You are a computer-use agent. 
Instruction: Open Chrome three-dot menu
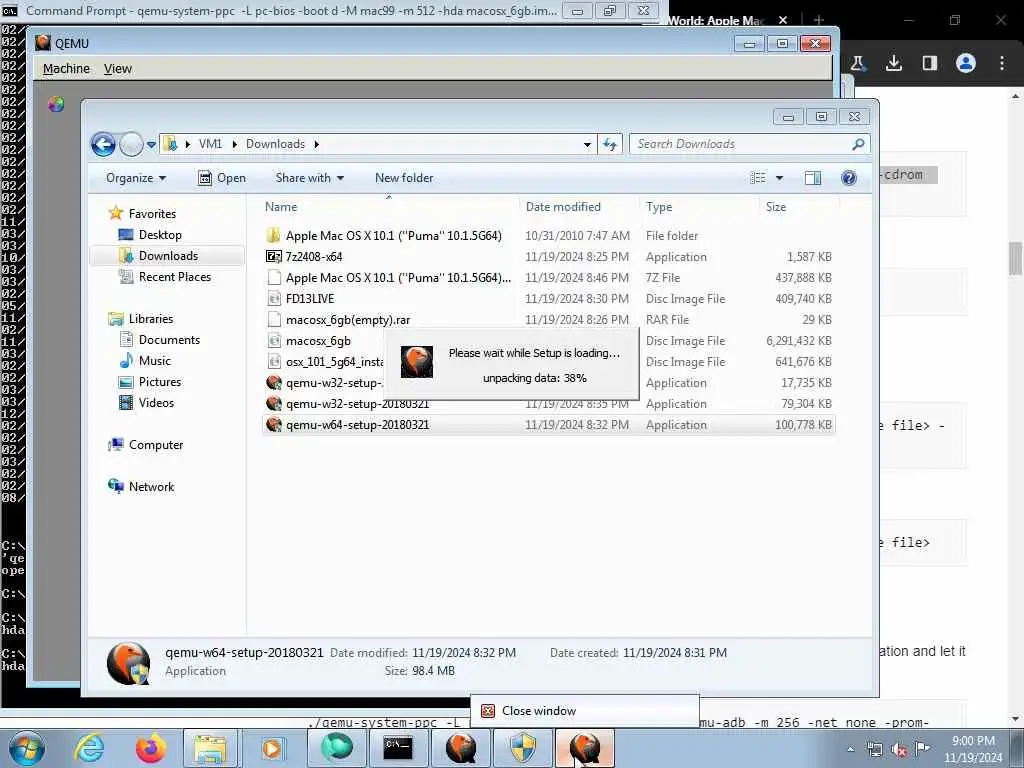pyautogui.click(x=1002, y=63)
